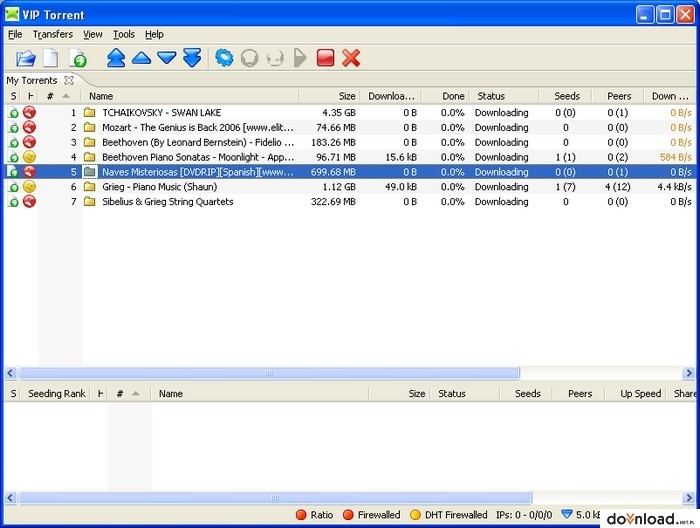
Task: Open torrent file using blue folder icon
Action: 26,58
